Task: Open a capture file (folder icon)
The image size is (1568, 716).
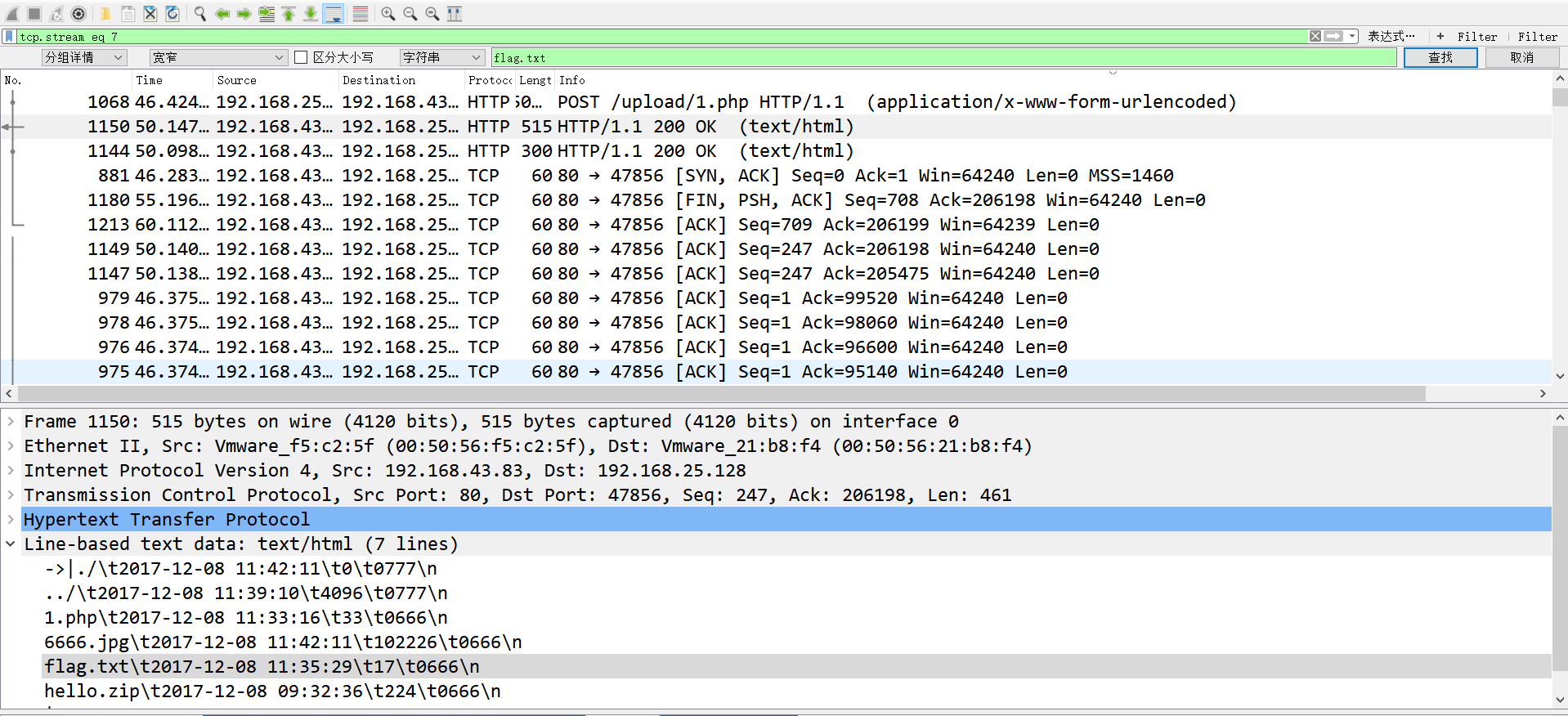Action: click(106, 14)
